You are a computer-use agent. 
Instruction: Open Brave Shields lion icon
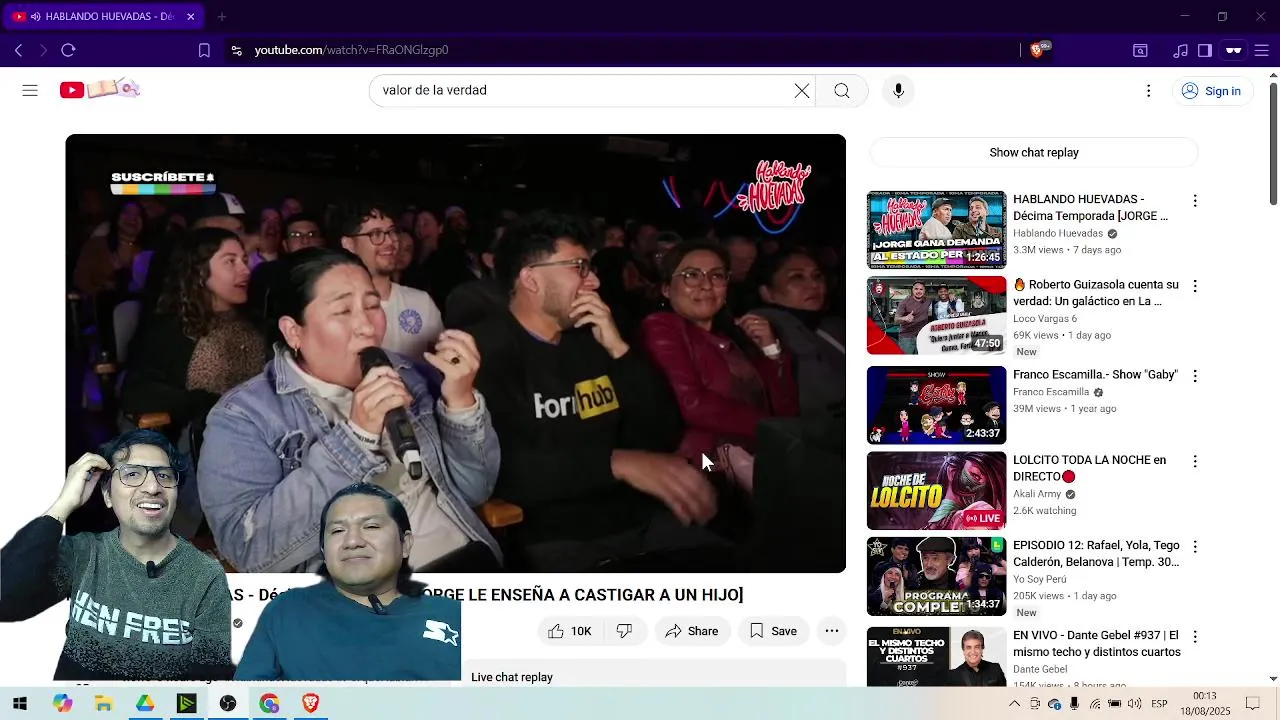tap(1037, 50)
